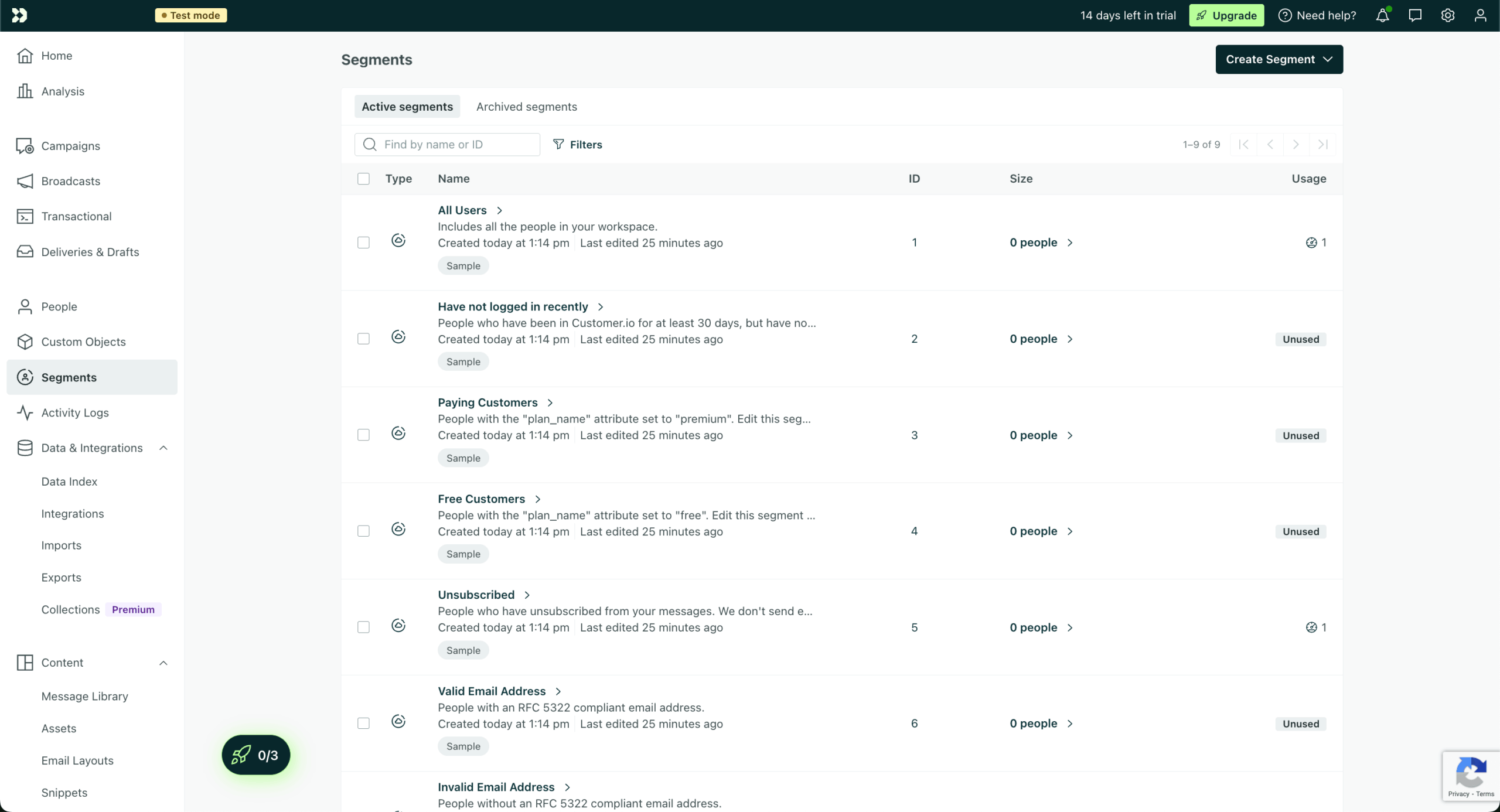Click the Upgrade button

pos(1226,15)
